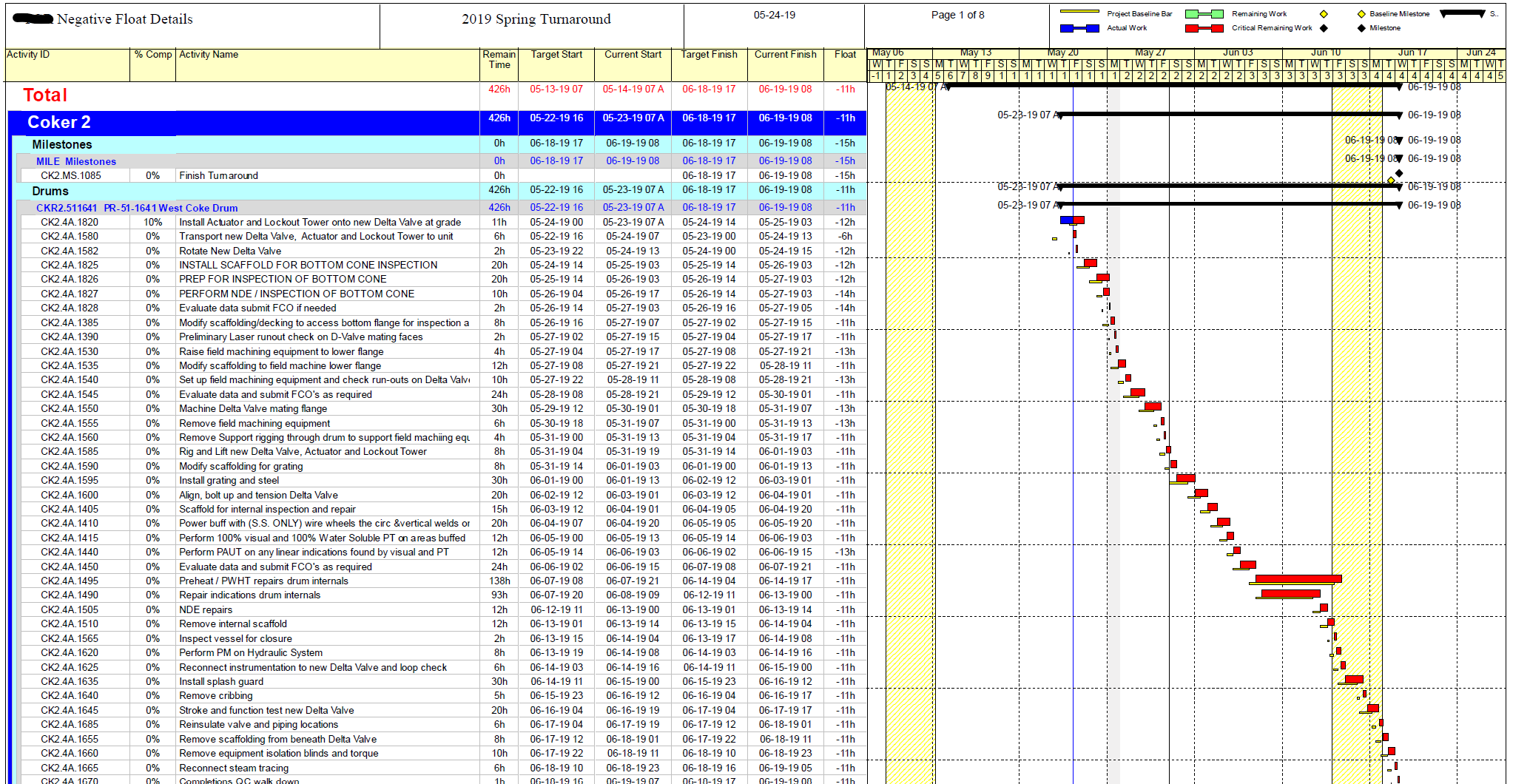Click the blue actual-work portion of first Gantt bar
The height and width of the screenshot is (784, 1530).
[x=1066, y=220]
